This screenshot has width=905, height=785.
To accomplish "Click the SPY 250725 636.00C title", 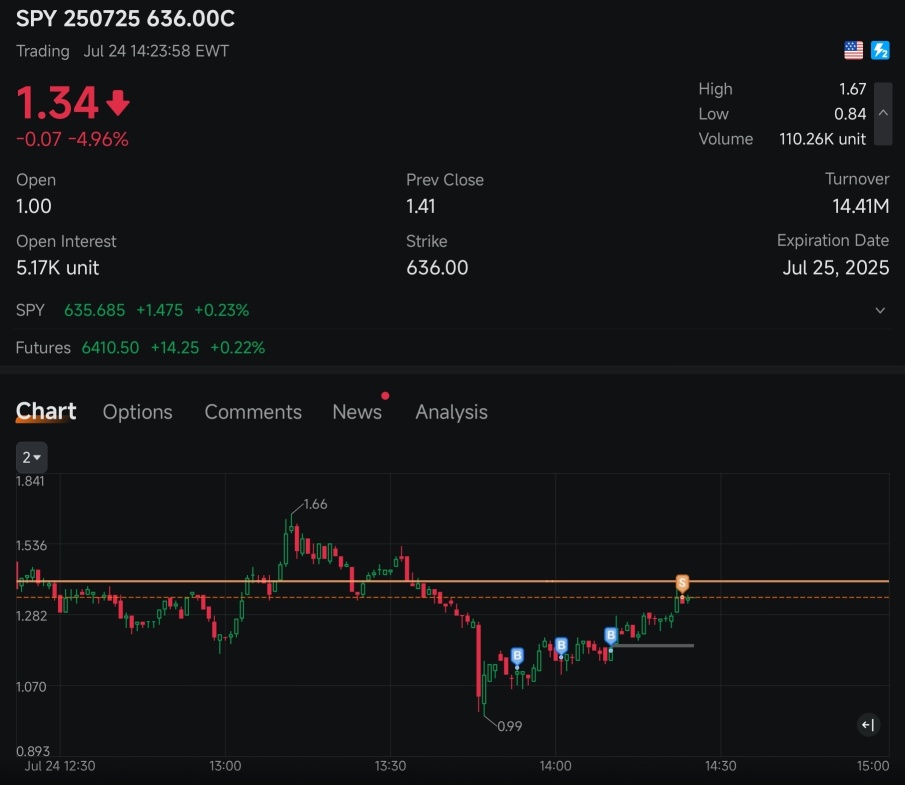I will pyautogui.click(x=125, y=18).
